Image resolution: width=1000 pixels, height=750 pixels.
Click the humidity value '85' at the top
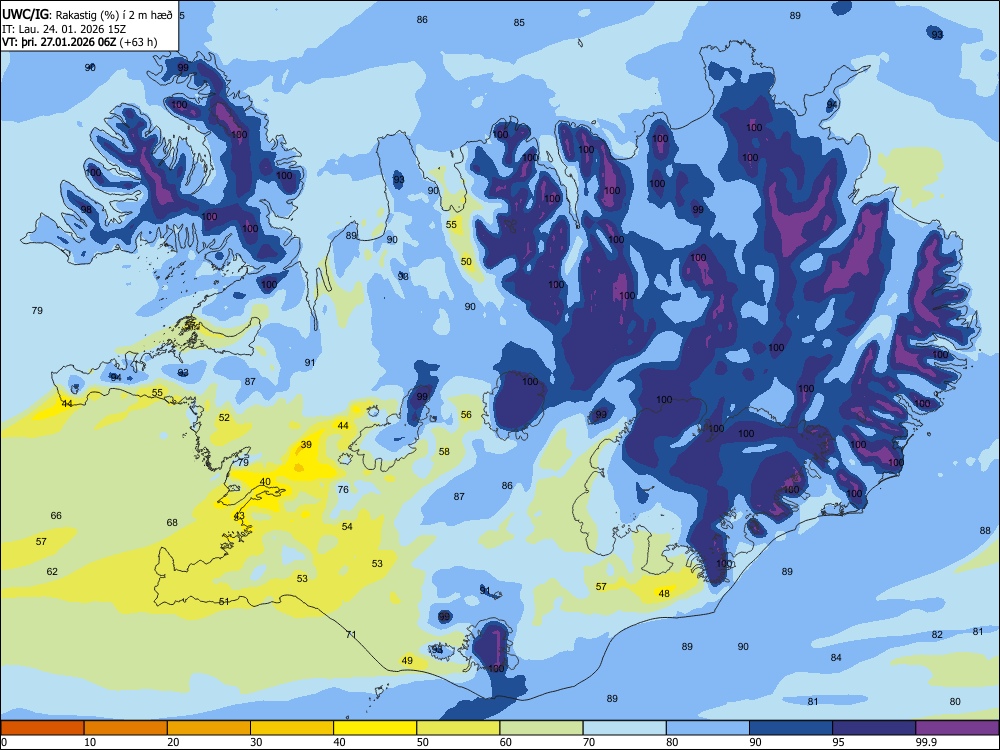point(519,23)
